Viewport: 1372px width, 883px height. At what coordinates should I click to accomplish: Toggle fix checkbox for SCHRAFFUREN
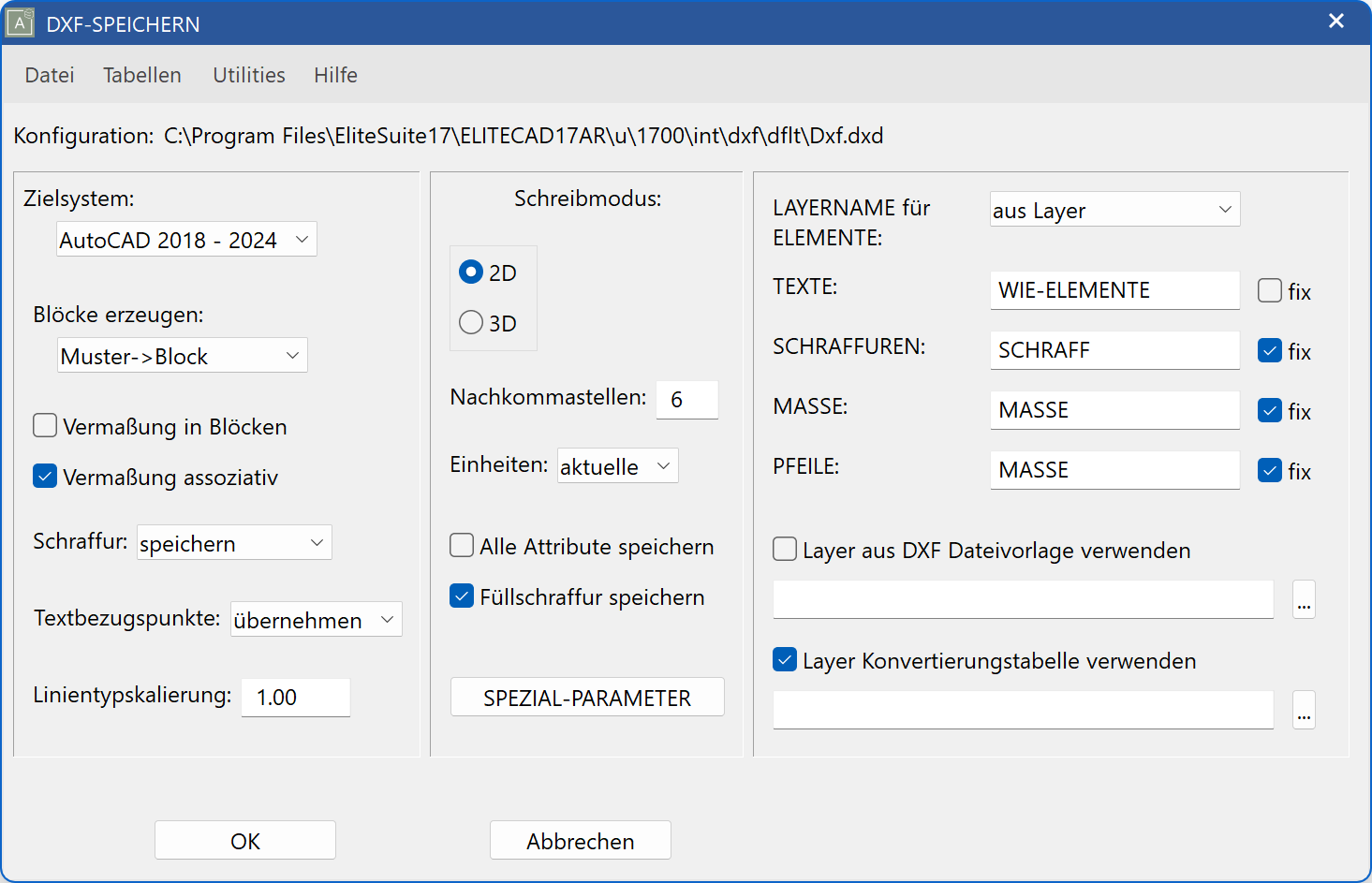[x=1270, y=350]
